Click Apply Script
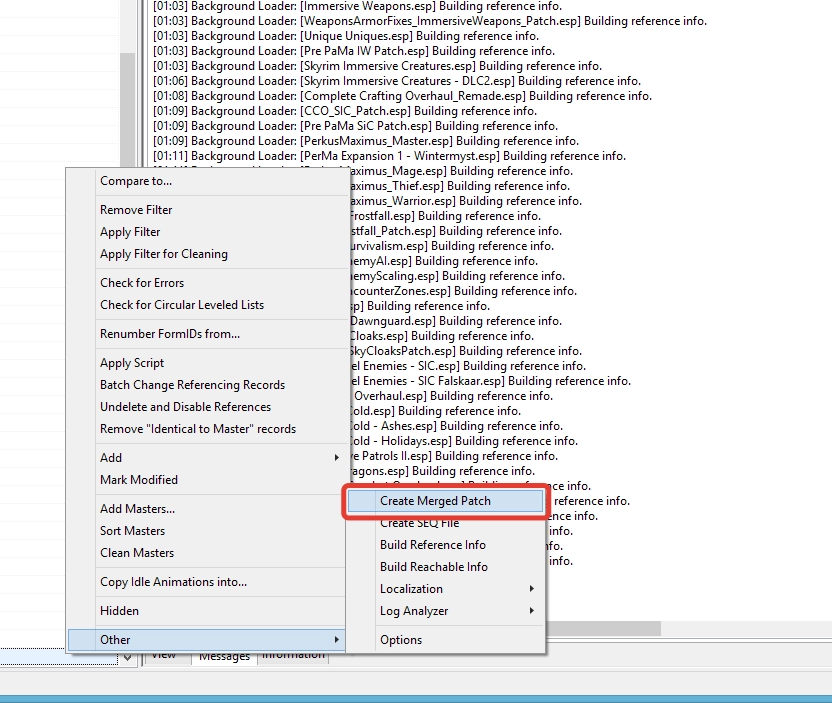Viewport: 832px width, 703px height. coord(132,363)
